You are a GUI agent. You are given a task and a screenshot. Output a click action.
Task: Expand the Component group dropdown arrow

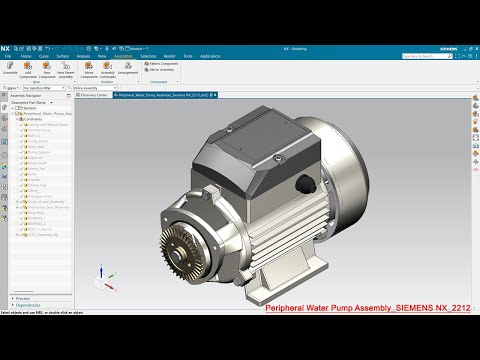[177, 82]
